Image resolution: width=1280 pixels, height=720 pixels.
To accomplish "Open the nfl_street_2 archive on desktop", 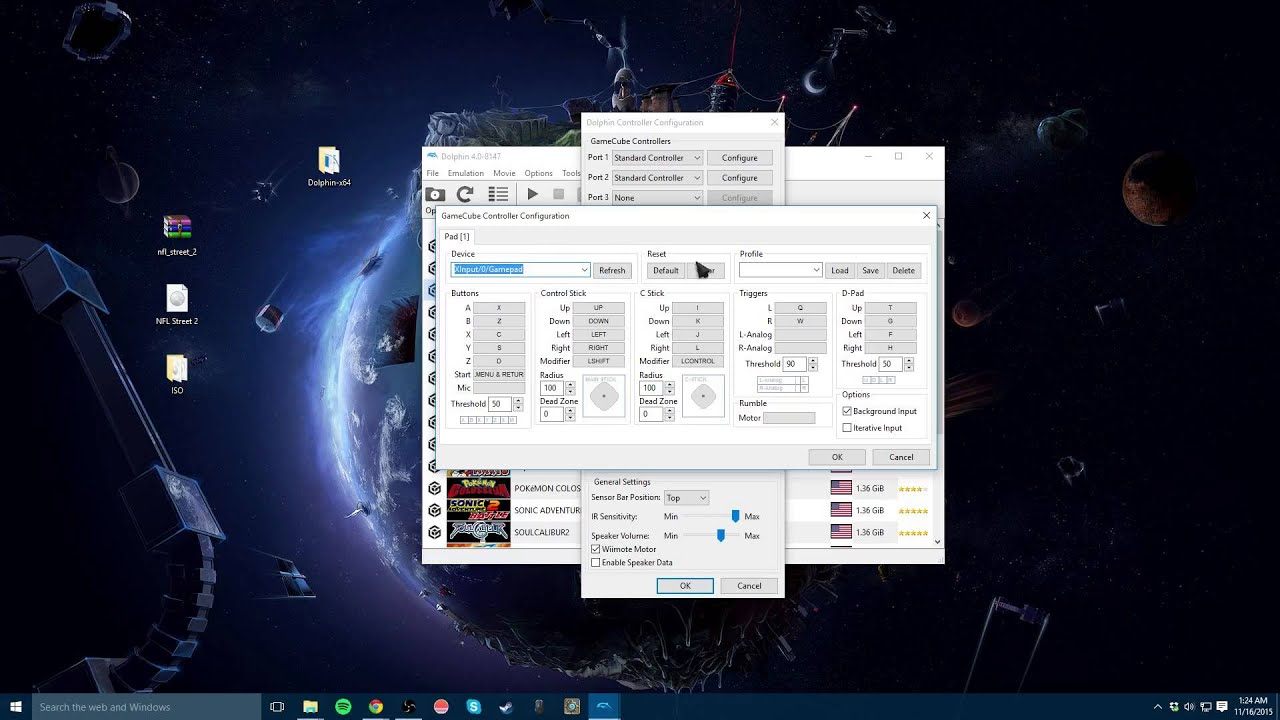I will pyautogui.click(x=177, y=229).
